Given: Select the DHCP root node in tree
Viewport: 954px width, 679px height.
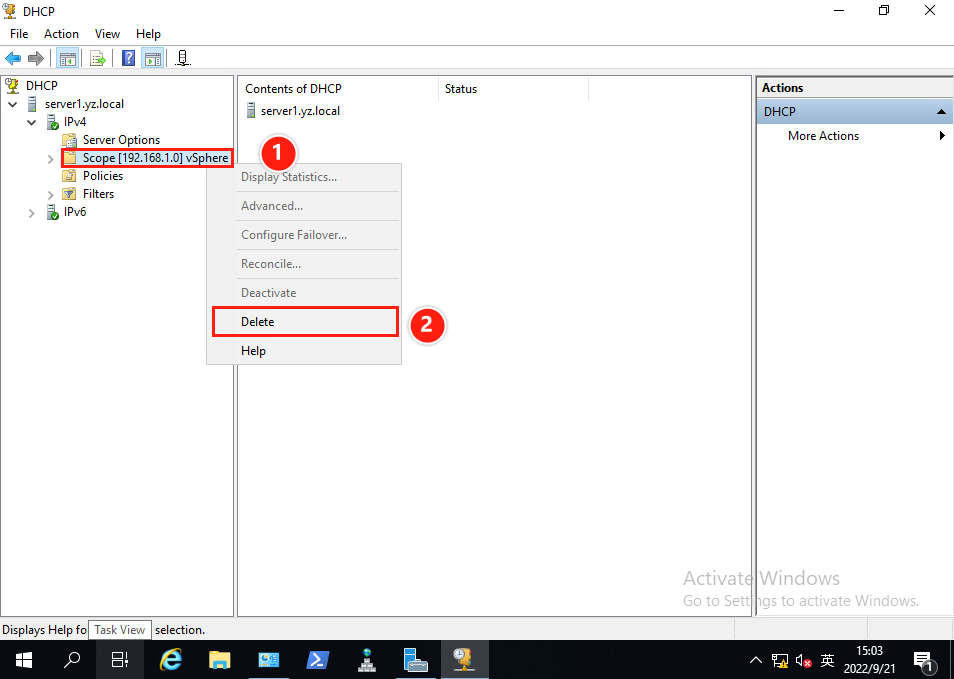Looking at the screenshot, I should pyautogui.click(x=41, y=86).
